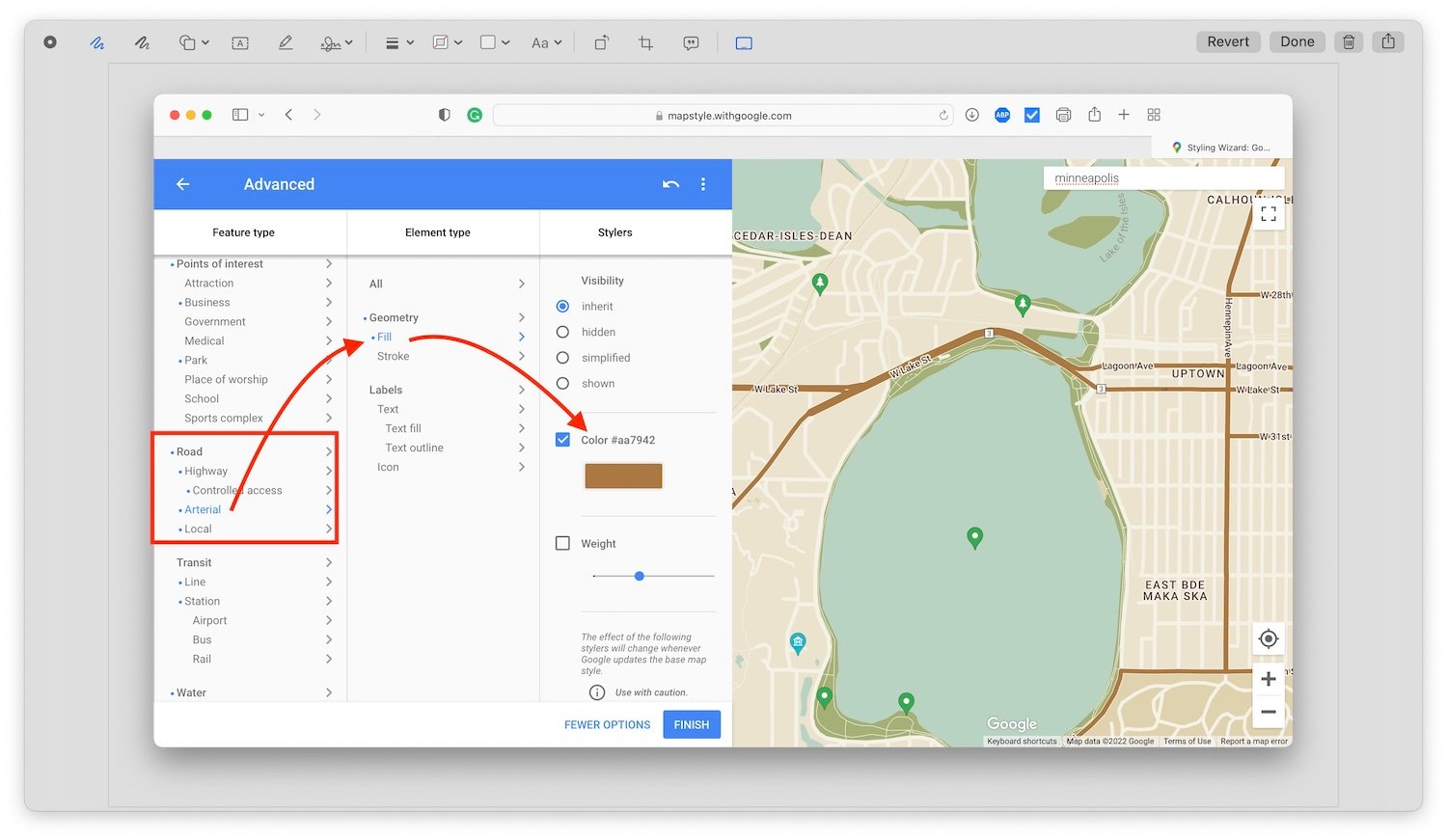Select the Shapes tool
The height and width of the screenshot is (840, 1447).
pos(186,42)
